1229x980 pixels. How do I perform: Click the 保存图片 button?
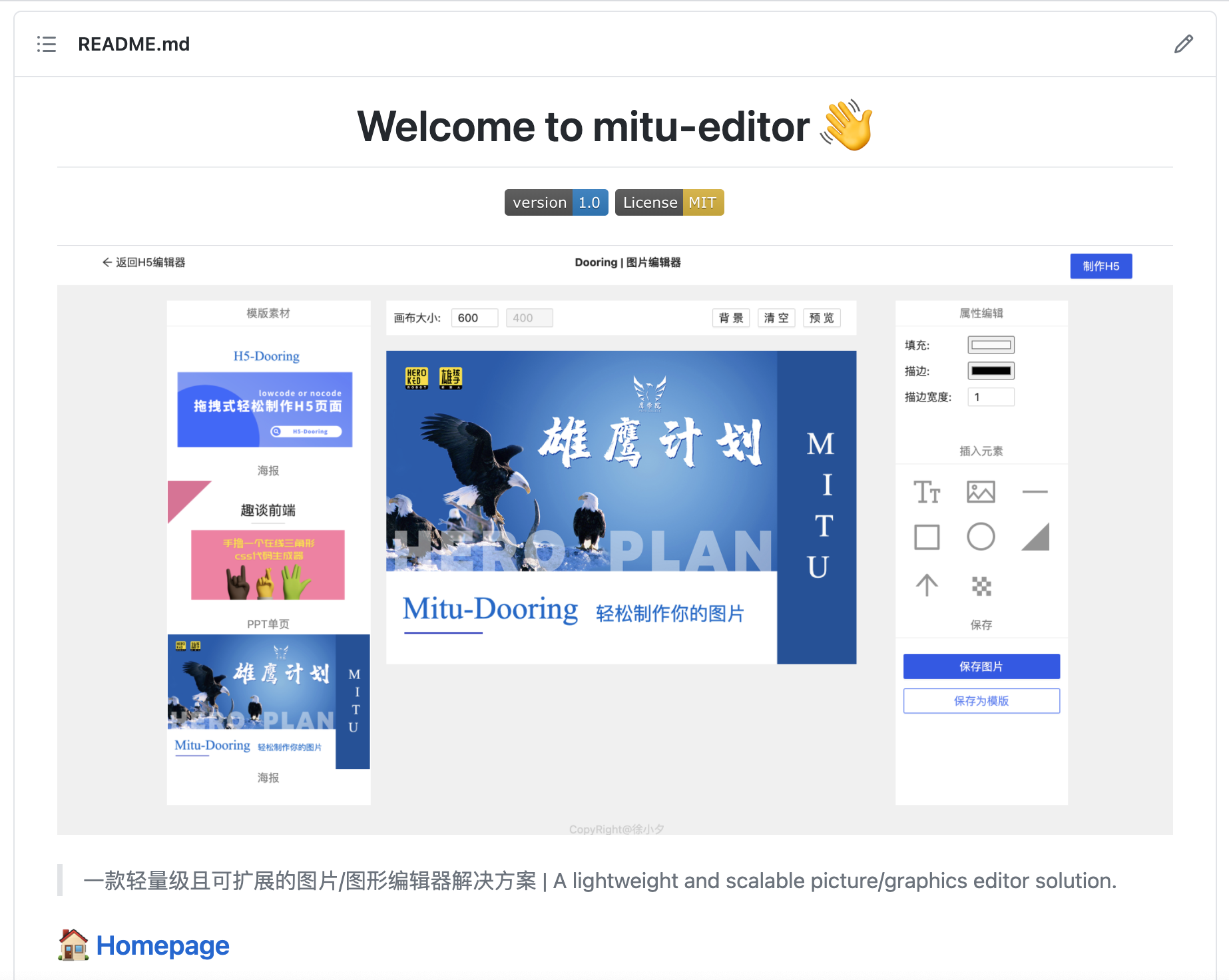click(x=981, y=666)
